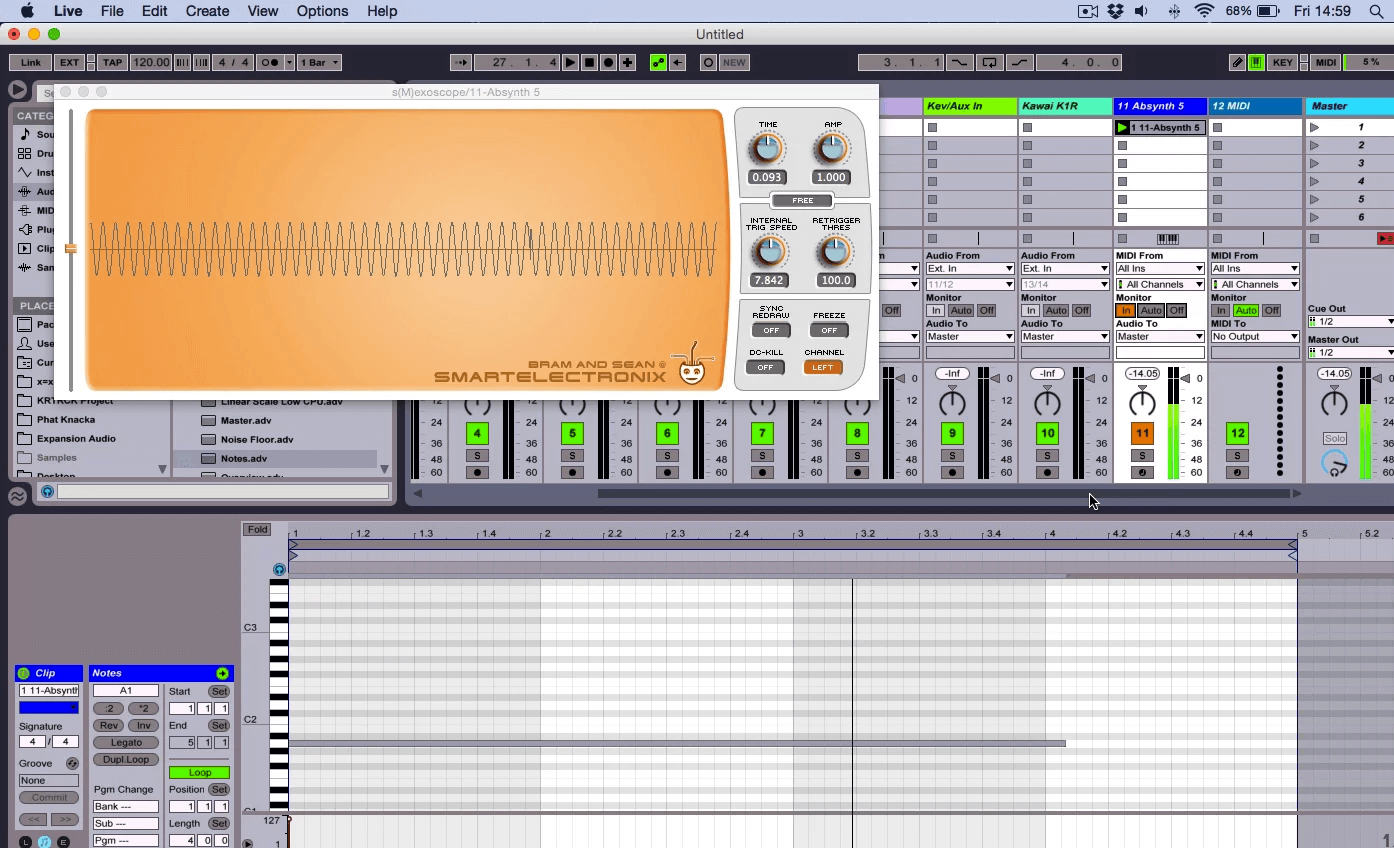Screen dimensions: 1394x848
Task: Toggle the FREE button in s(M)exoscope
Action: [802, 200]
